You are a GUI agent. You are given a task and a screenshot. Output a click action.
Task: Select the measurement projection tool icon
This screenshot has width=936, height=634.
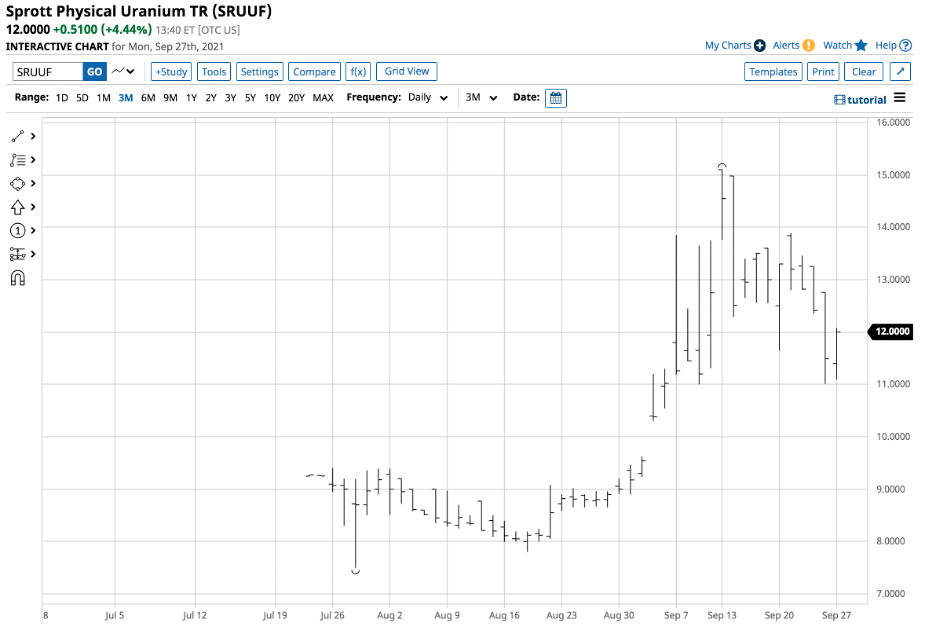coord(17,254)
